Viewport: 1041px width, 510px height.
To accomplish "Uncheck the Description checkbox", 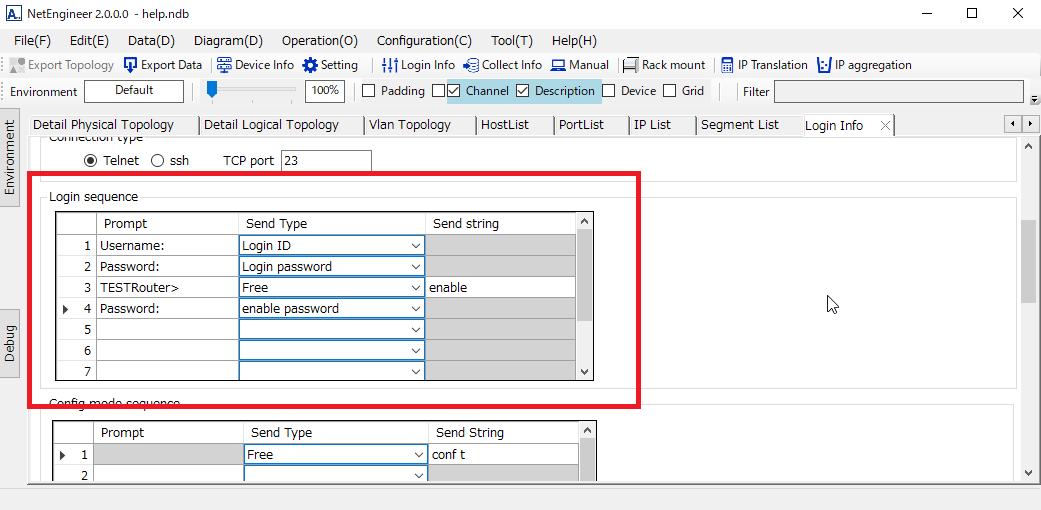I will 522,91.
